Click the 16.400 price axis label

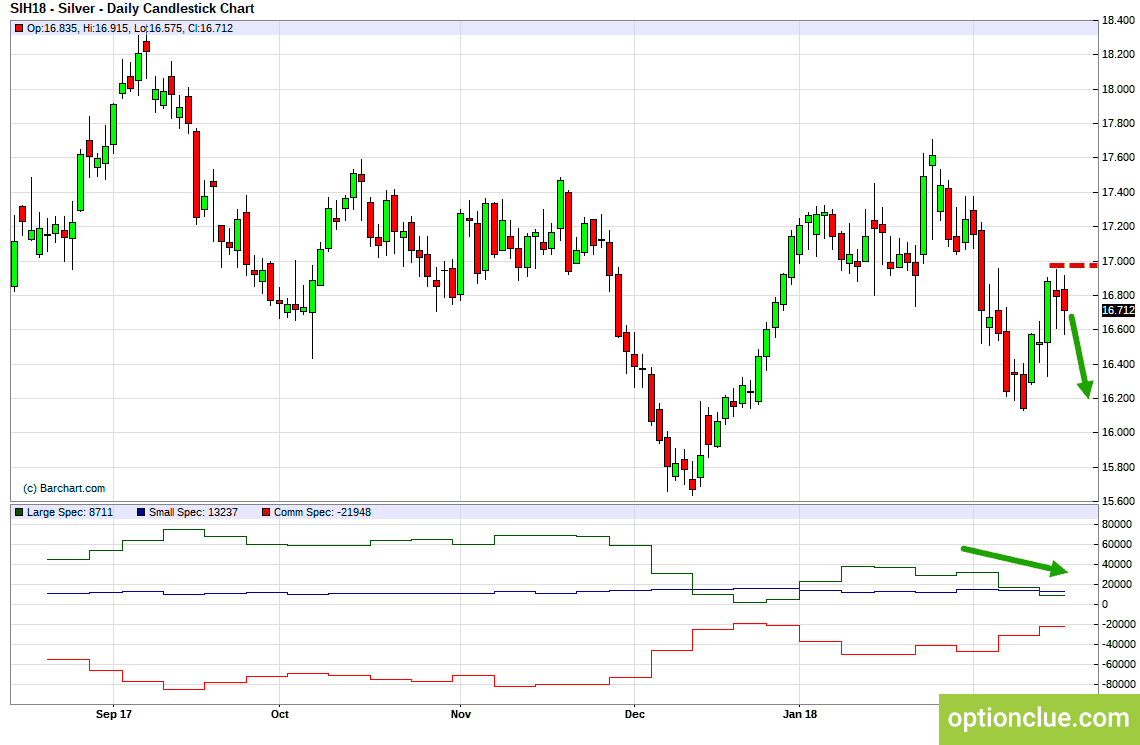point(1119,364)
